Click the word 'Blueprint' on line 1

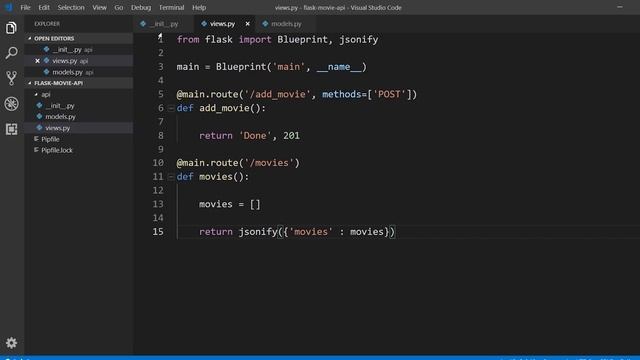pos(302,40)
